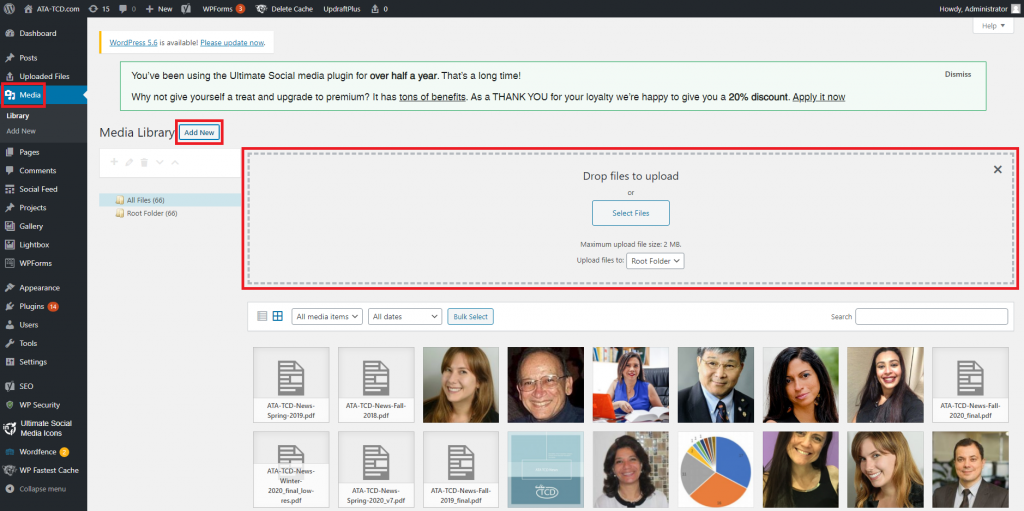The height and width of the screenshot is (511, 1024).
Task: Click the Select Files button
Action: click(630, 213)
